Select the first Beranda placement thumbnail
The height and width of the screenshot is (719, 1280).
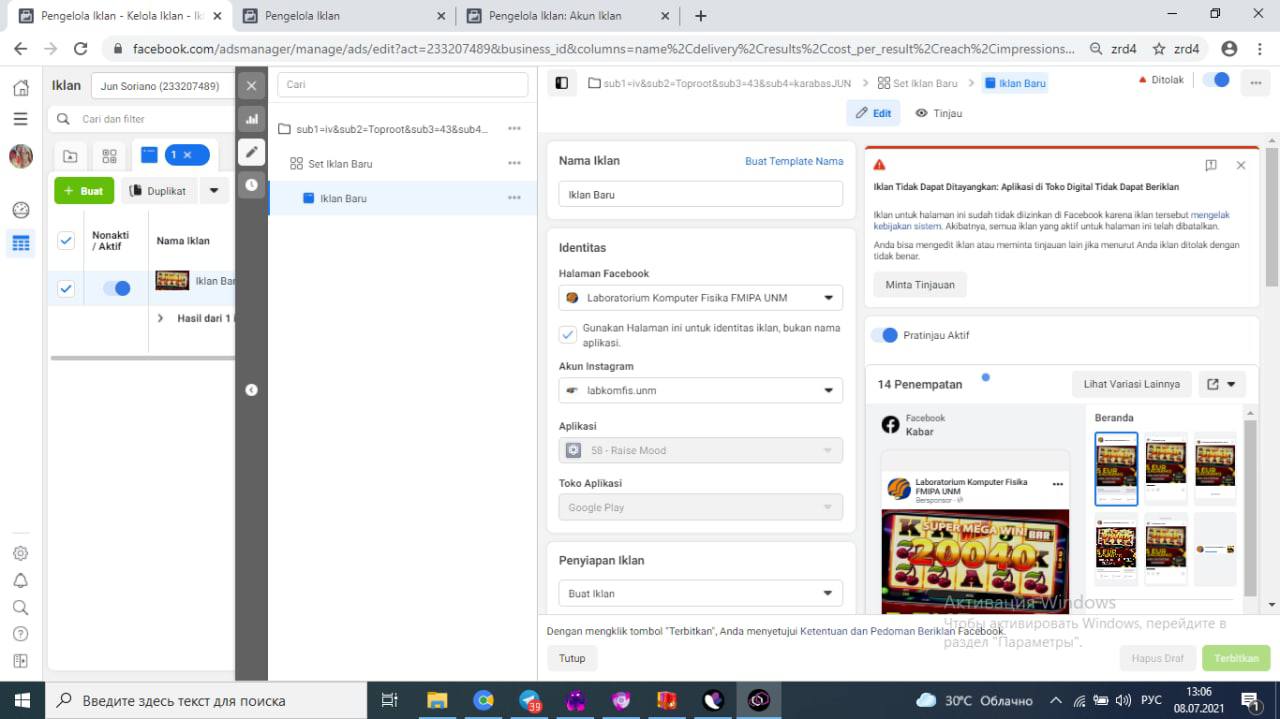[x=1116, y=469]
